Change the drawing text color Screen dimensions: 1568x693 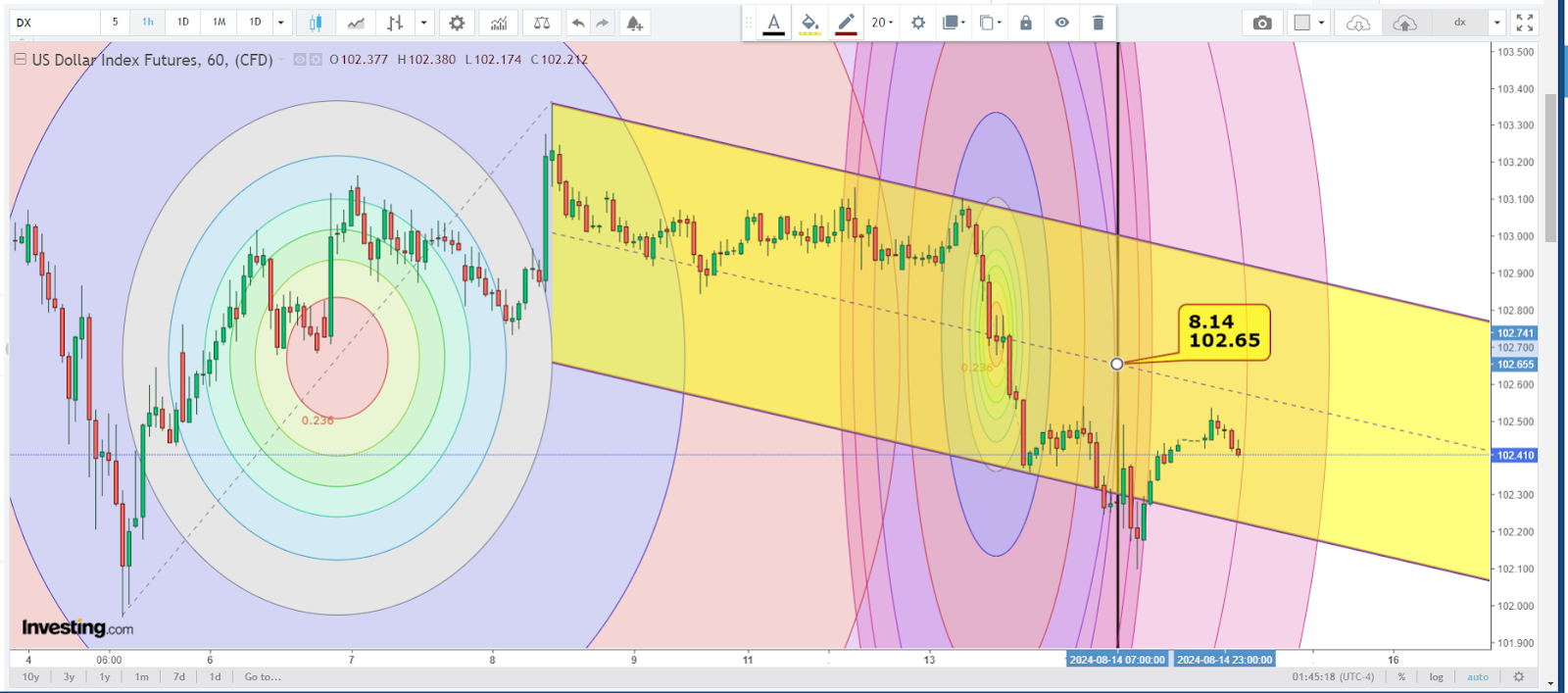[774, 23]
